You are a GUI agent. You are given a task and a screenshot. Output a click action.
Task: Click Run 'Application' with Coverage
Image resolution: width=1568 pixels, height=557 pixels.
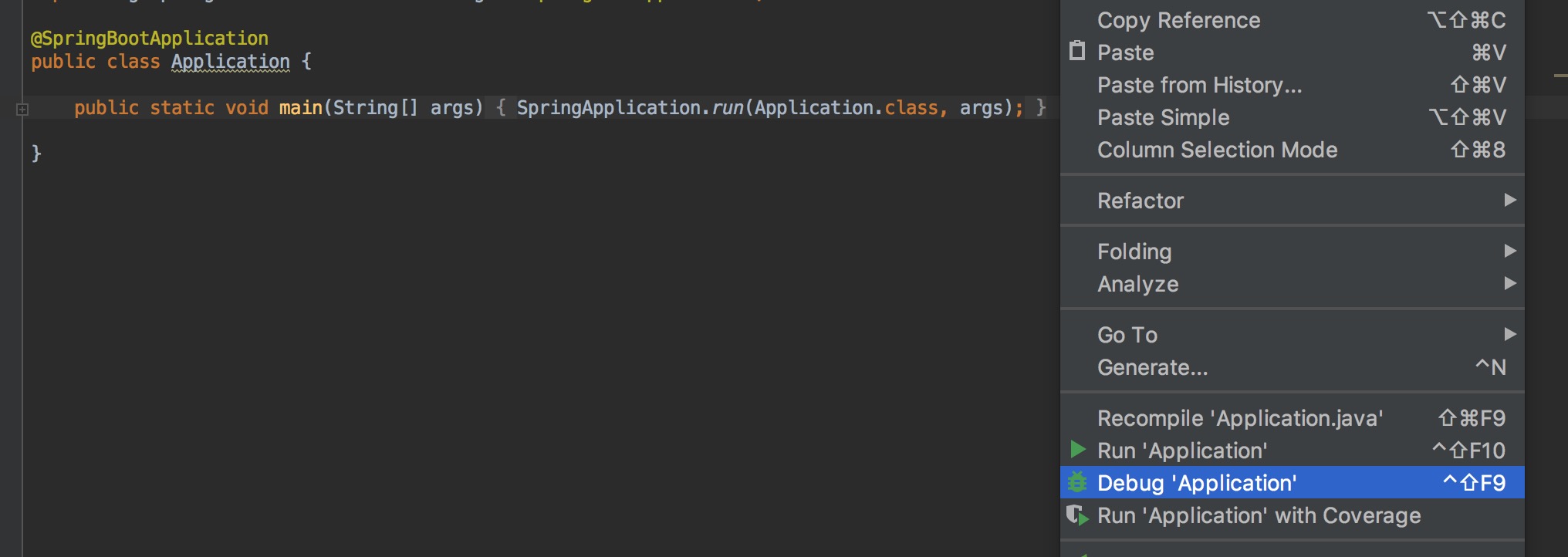[x=1293, y=515]
